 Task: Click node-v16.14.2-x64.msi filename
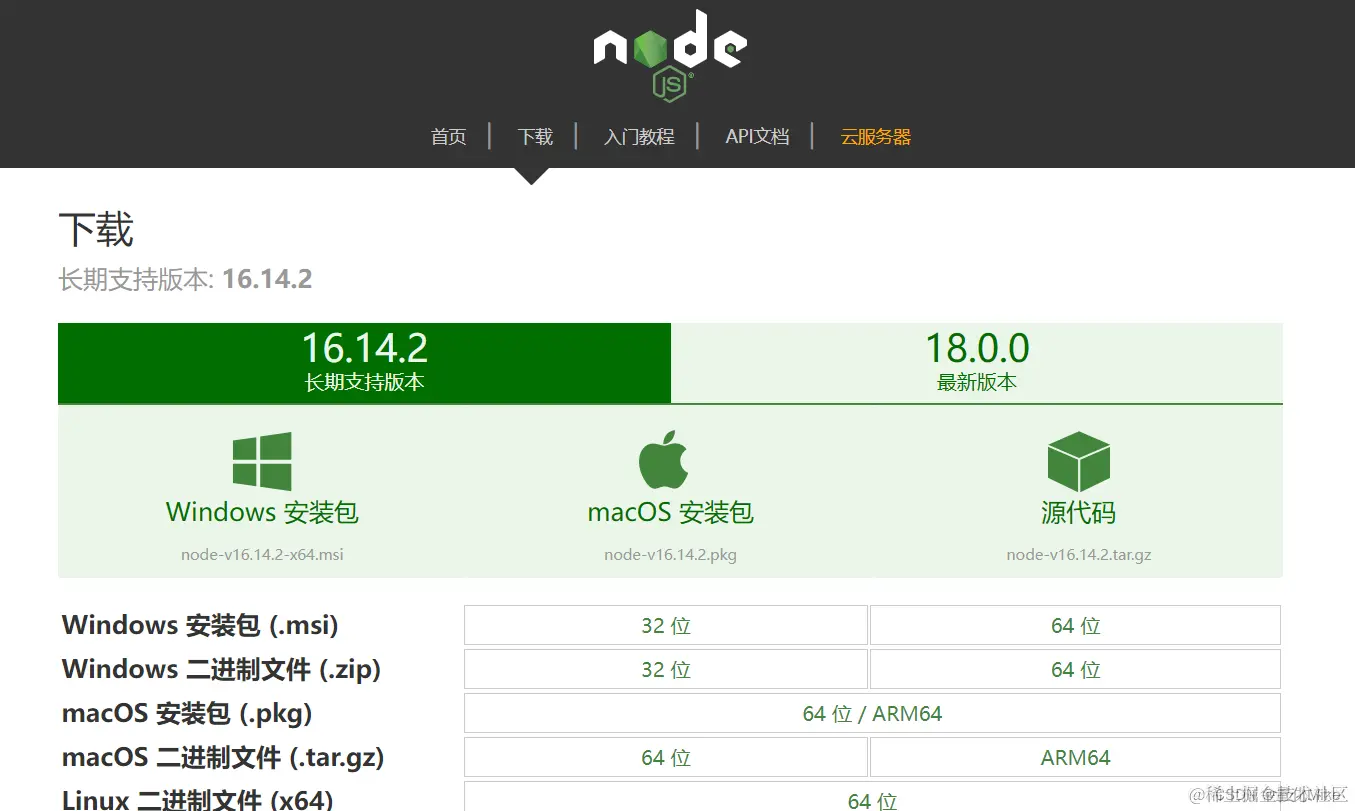[x=262, y=554]
